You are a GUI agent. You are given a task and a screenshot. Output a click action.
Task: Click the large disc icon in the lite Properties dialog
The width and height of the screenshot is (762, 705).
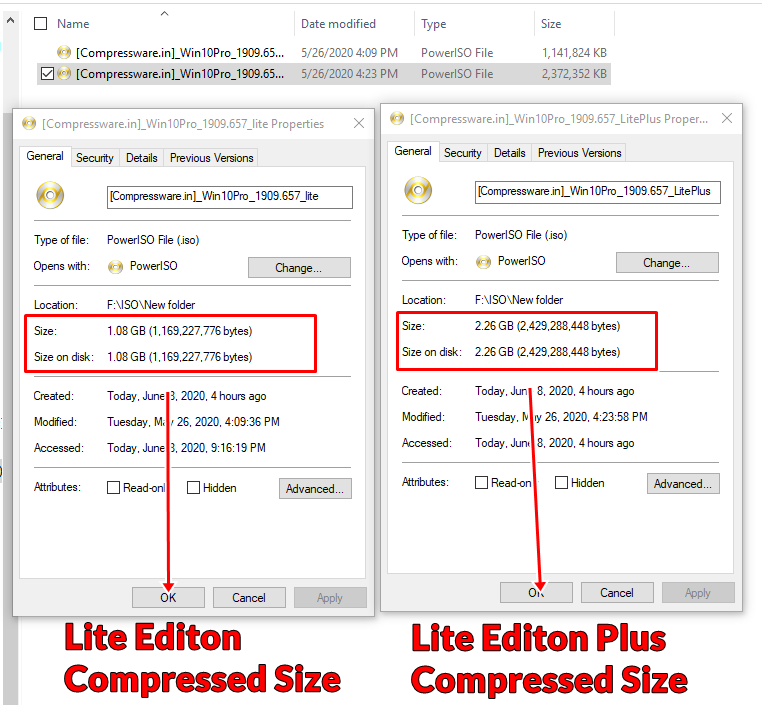[x=50, y=195]
